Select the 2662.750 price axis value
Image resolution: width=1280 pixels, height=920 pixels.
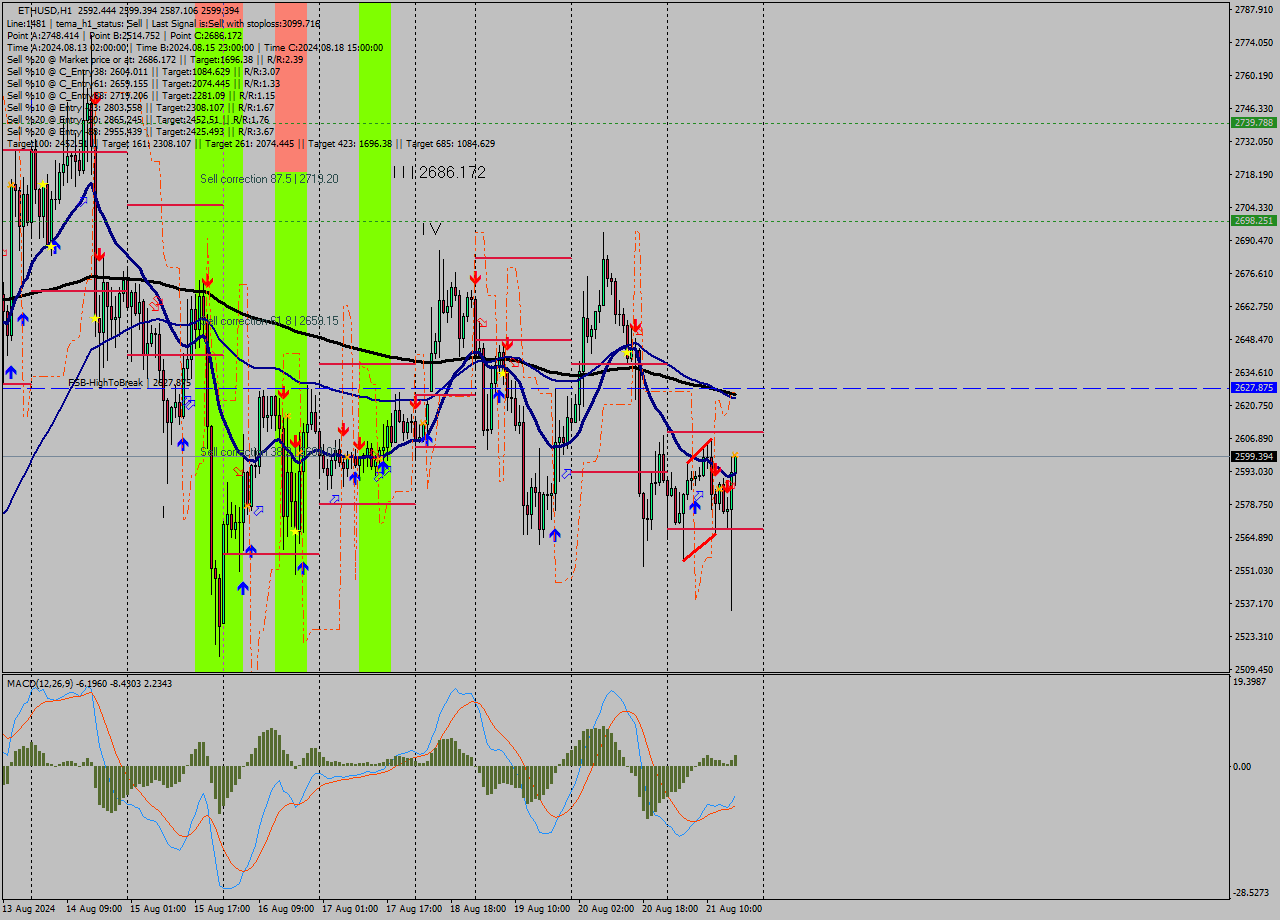point(1254,306)
